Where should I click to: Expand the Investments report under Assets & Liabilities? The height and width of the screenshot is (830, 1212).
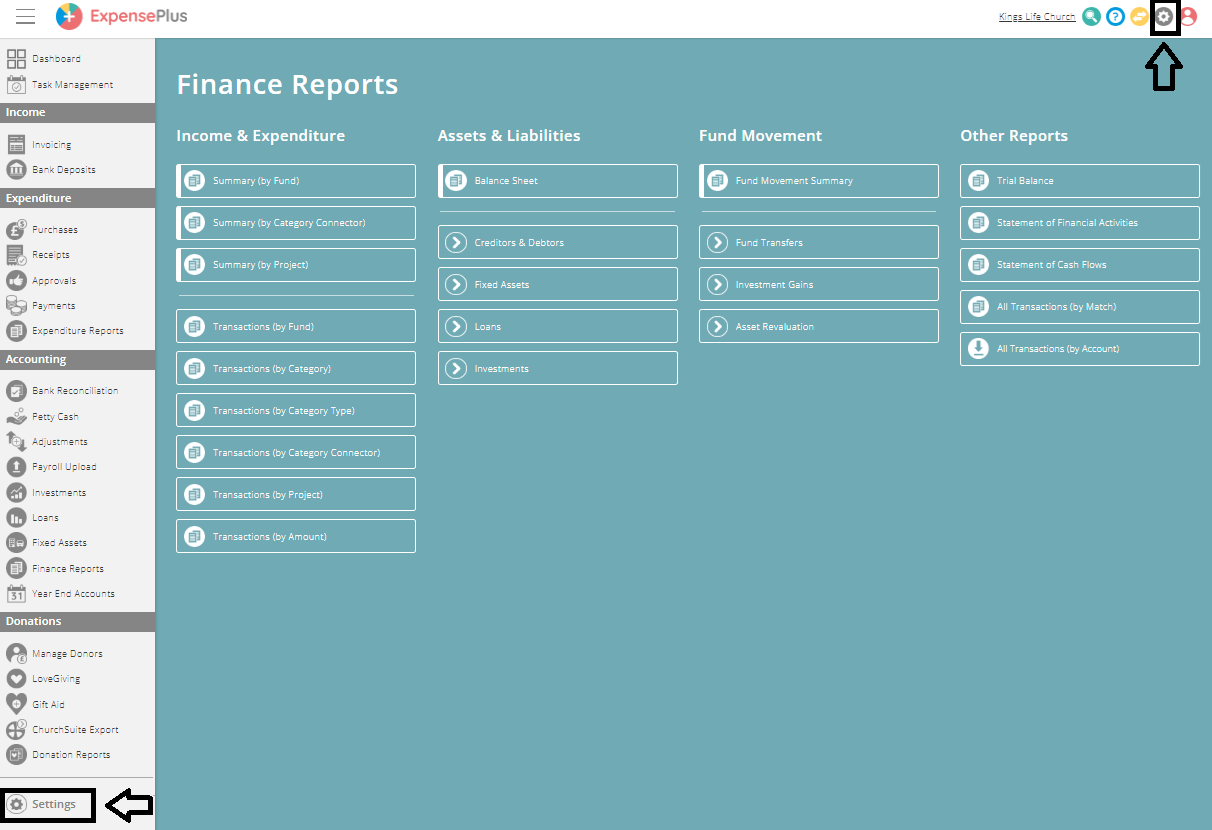pyautogui.click(x=557, y=367)
